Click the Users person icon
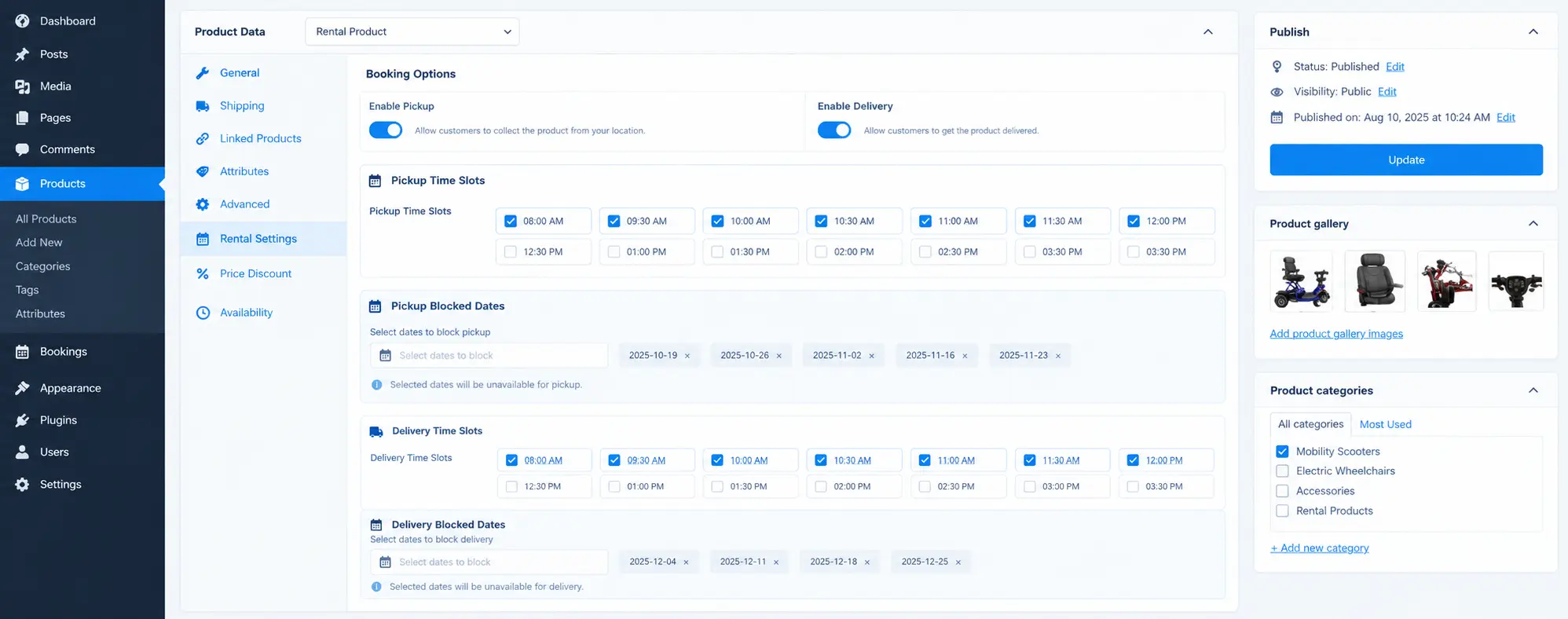The image size is (1568, 619). tap(23, 452)
